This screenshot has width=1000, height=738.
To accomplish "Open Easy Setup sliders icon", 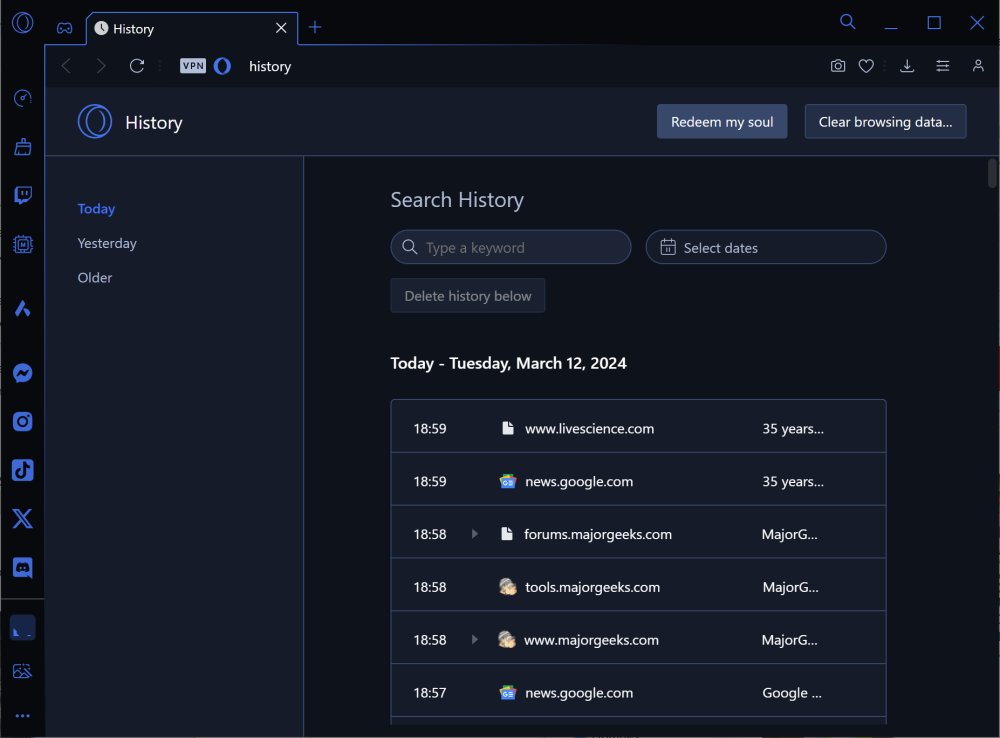I will (943, 66).
